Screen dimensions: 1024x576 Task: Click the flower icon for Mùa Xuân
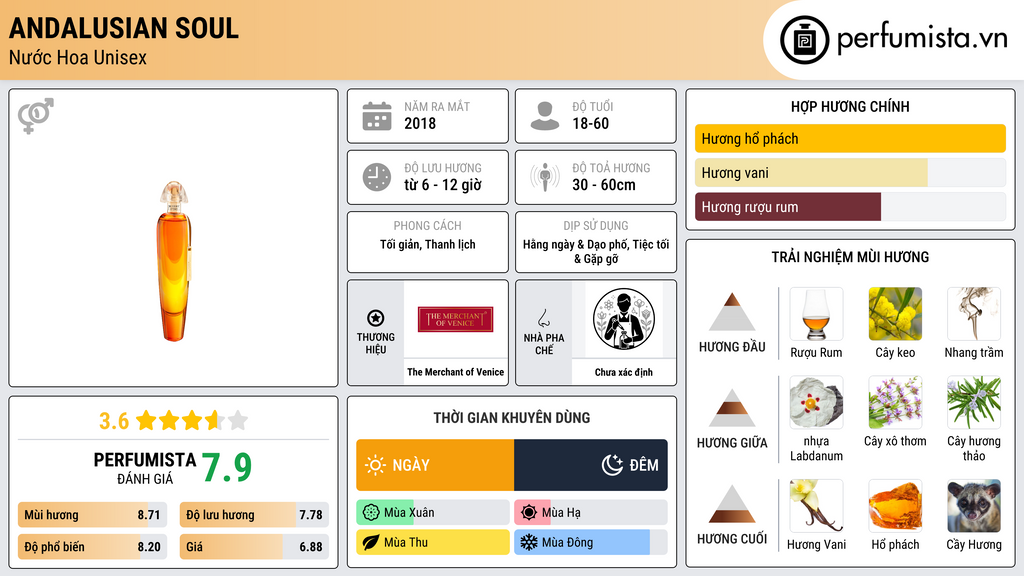371,513
